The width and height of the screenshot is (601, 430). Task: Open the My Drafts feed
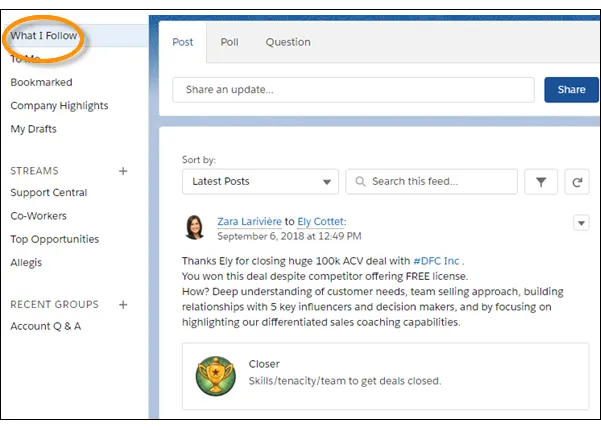tap(33, 129)
